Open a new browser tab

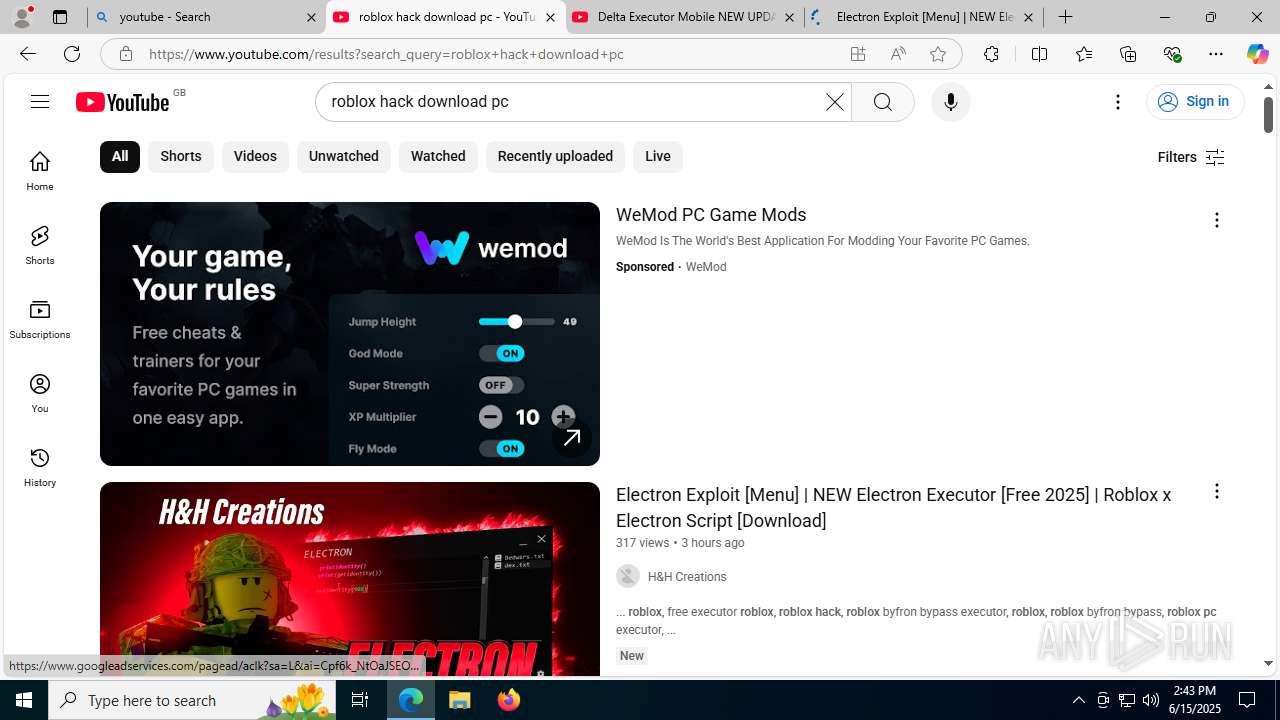[1066, 17]
